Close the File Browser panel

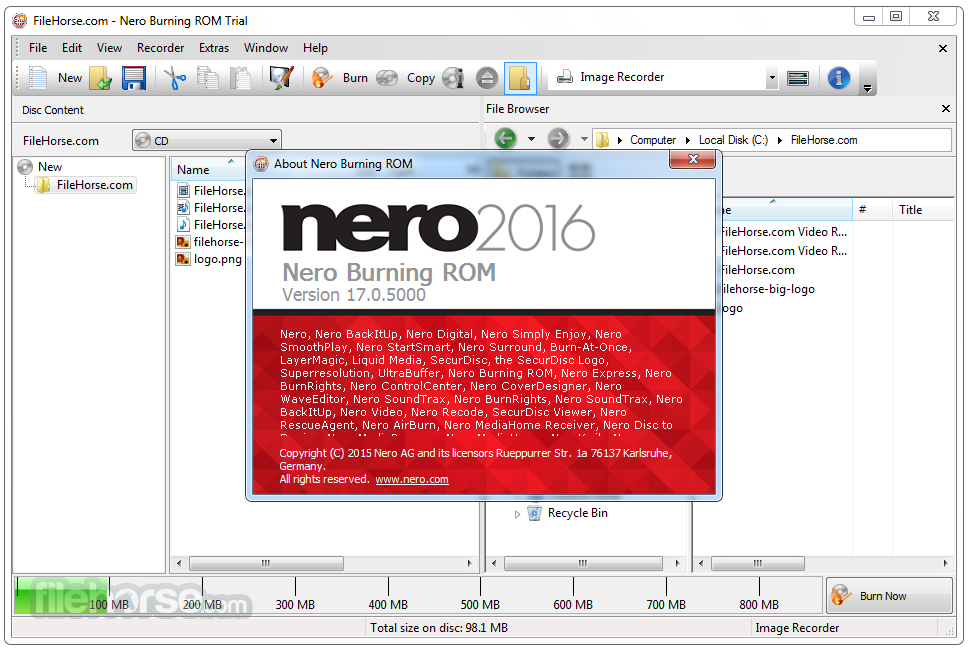coord(945,109)
